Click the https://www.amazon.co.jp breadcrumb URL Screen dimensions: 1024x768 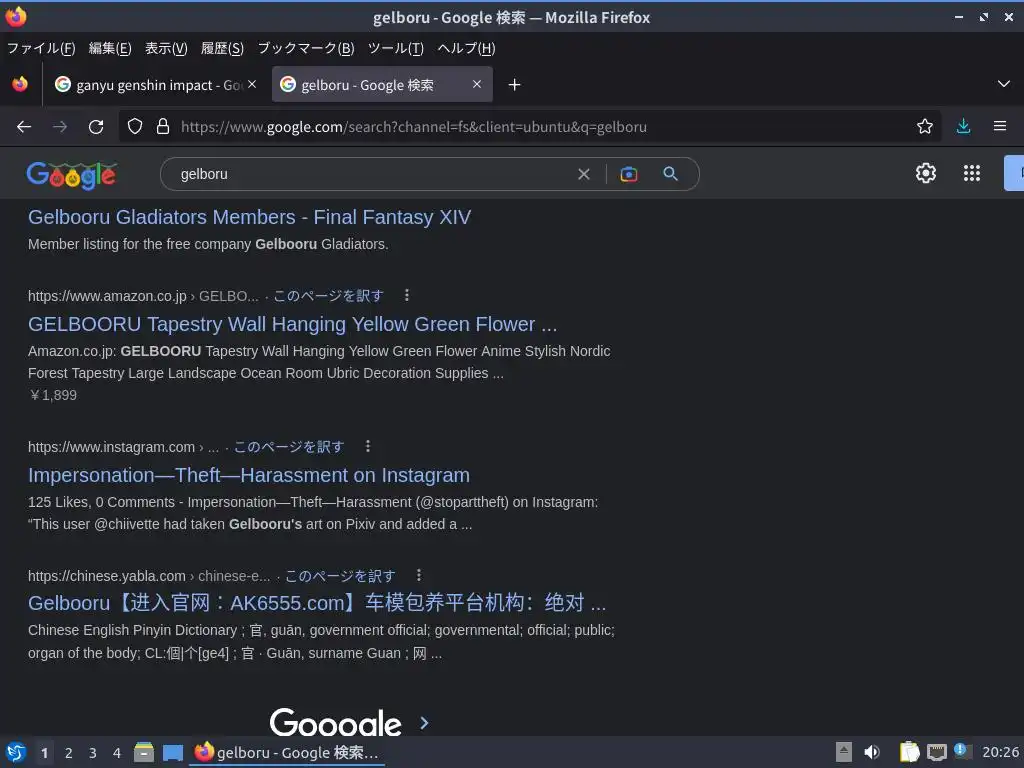[107, 296]
